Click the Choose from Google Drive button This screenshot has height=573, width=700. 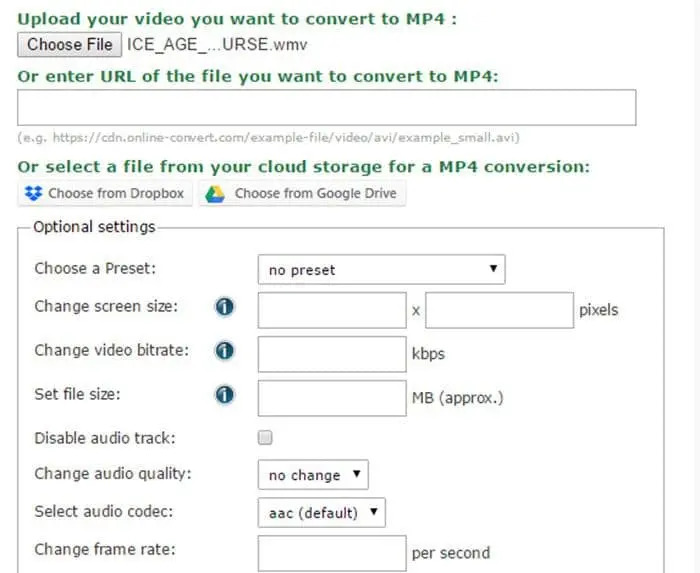tap(303, 193)
